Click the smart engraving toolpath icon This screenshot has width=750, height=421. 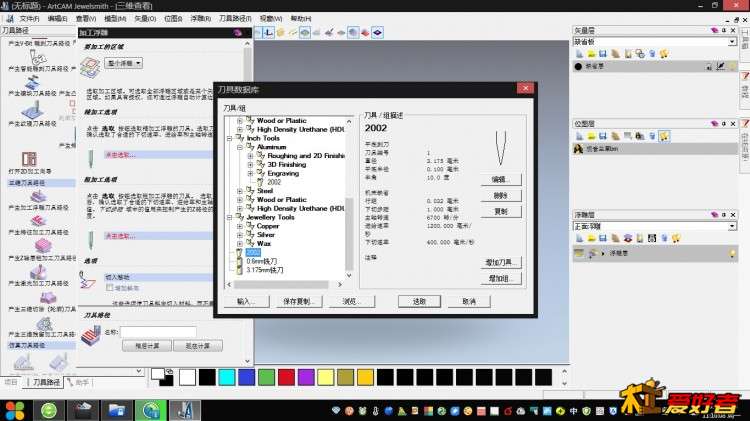(x=37, y=58)
